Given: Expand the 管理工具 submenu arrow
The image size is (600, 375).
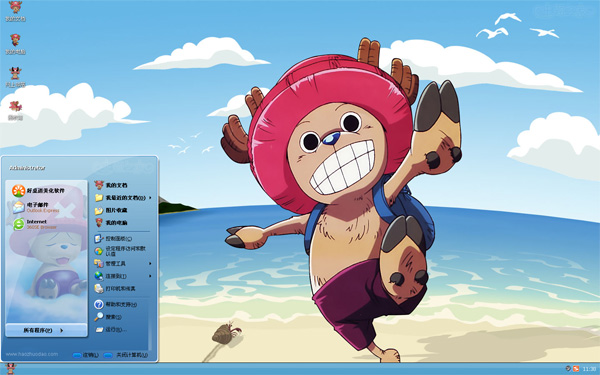Looking at the screenshot, I should point(150,263).
